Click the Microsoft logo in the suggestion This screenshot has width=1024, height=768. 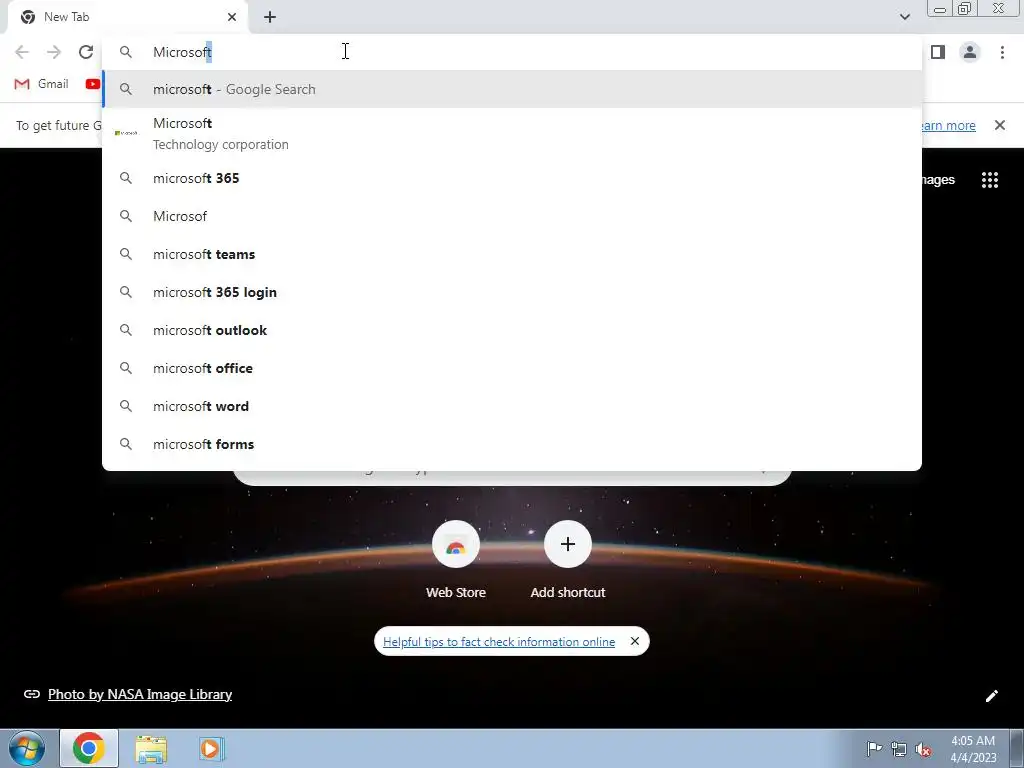pyautogui.click(x=126, y=133)
